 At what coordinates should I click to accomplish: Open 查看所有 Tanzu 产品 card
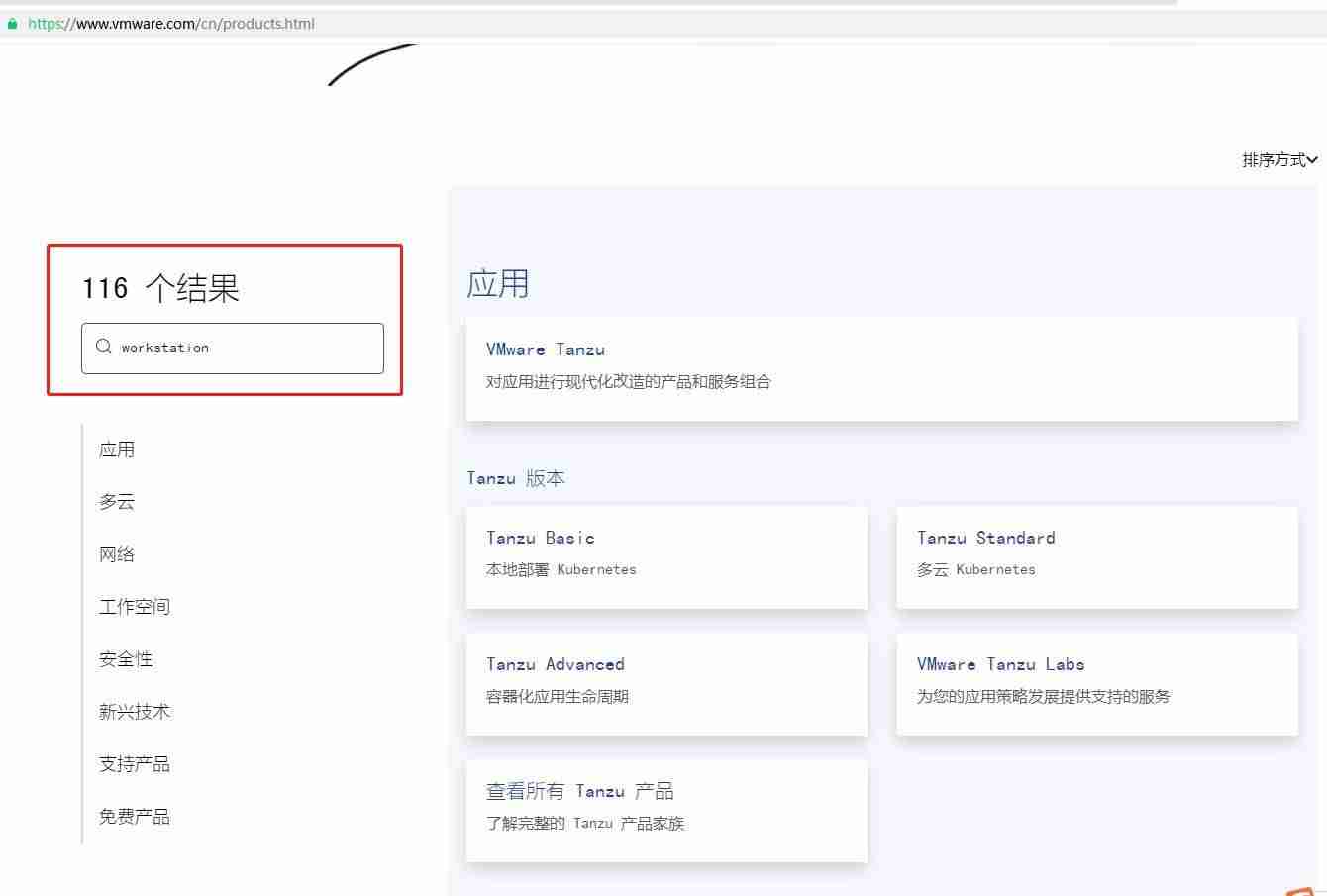point(666,811)
